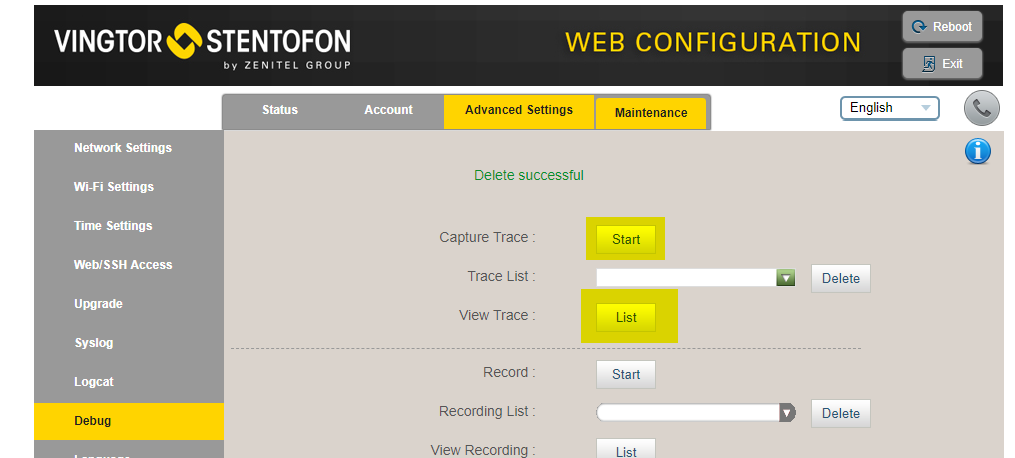Expand the Trace List dropdown
Image resolution: width=1015 pixels, height=458 pixels.
[x=785, y=277]
